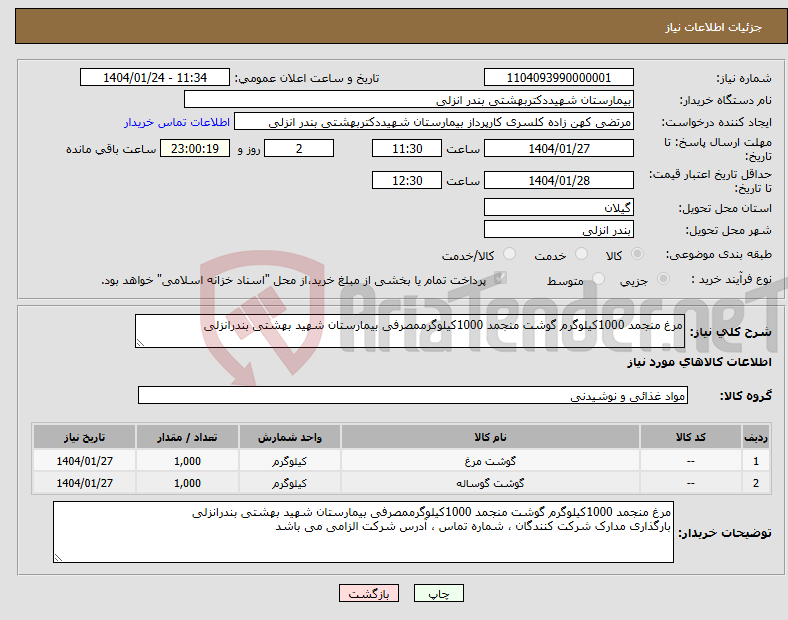
Task: Click the resize handle of buyer notes textarea
Action: [x=58, y=557]
